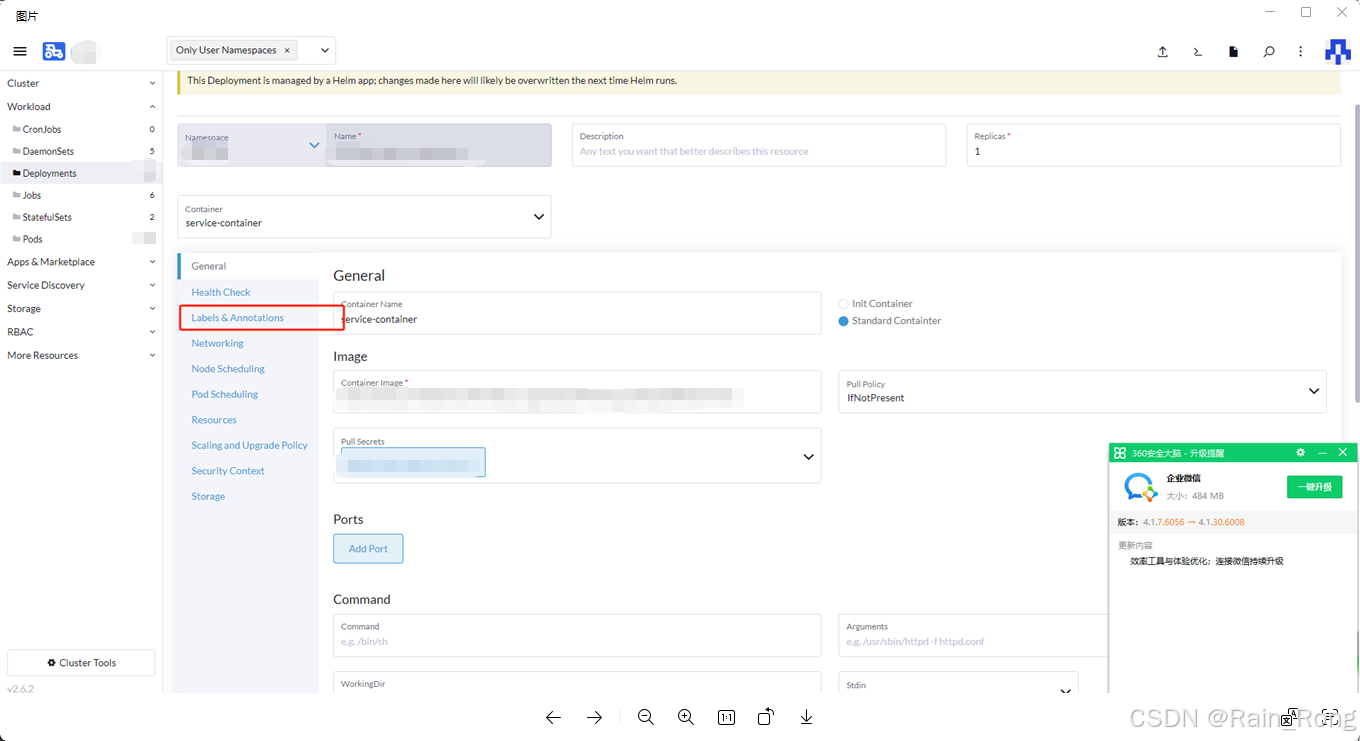Switch to the Labels & Annotations tab

(236, 317)
